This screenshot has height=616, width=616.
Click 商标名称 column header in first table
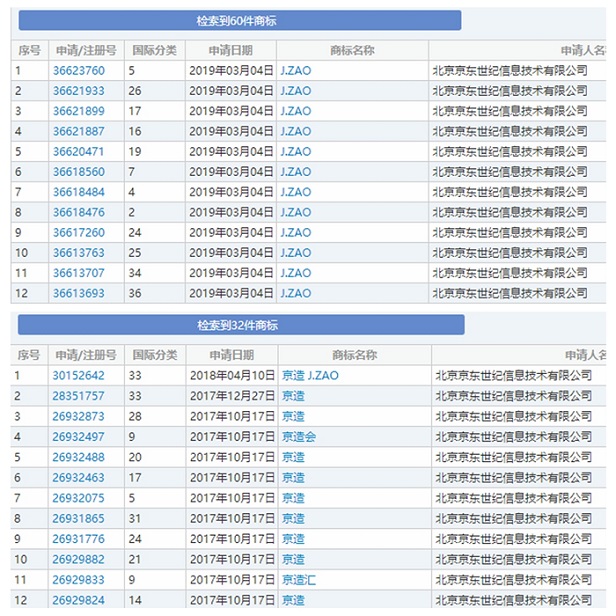click(351, 50)
